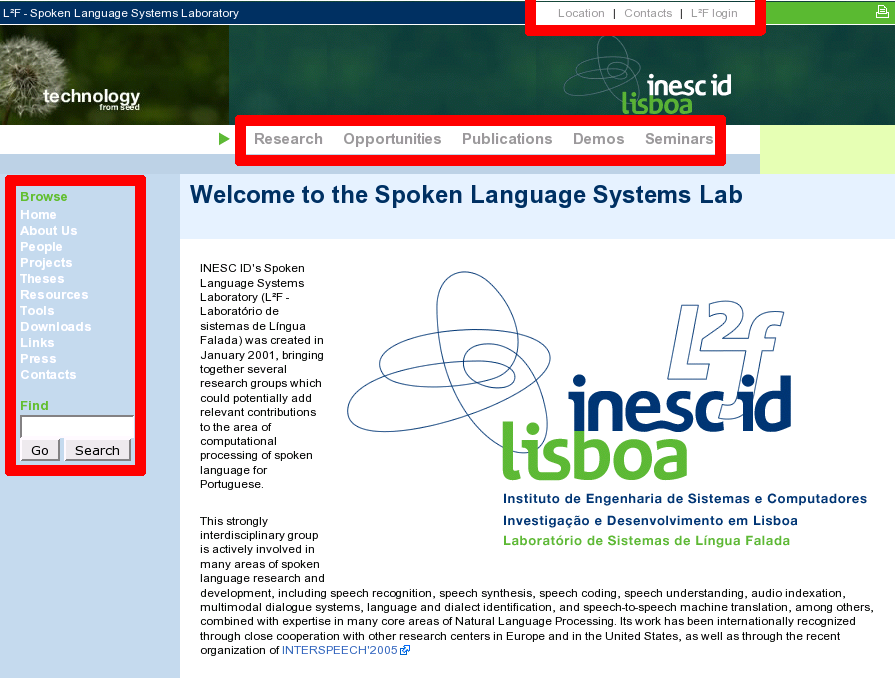
Task: Click the printer icon in top bar
Action: (882, 11)
